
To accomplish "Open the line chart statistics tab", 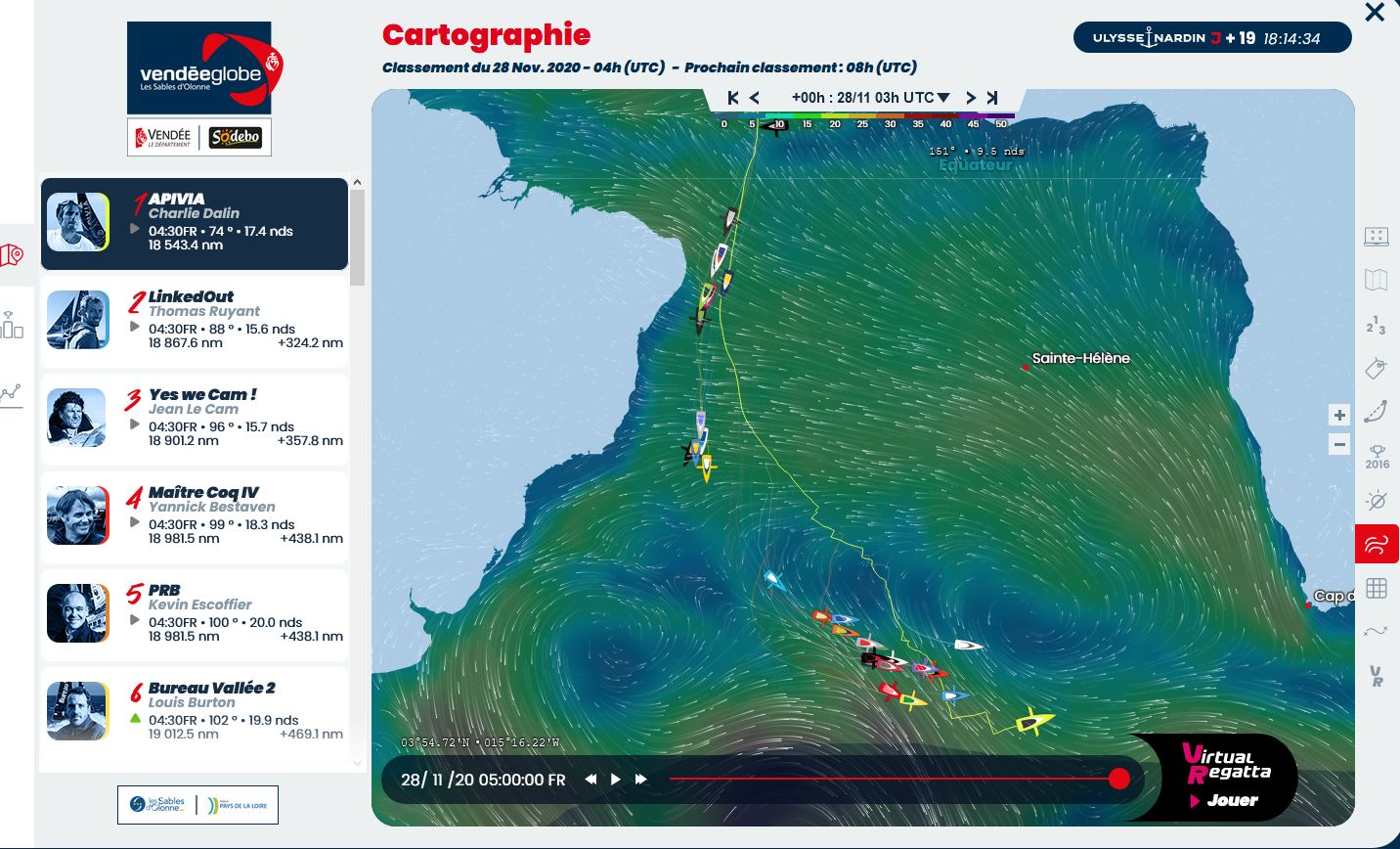I will (12, 394).
